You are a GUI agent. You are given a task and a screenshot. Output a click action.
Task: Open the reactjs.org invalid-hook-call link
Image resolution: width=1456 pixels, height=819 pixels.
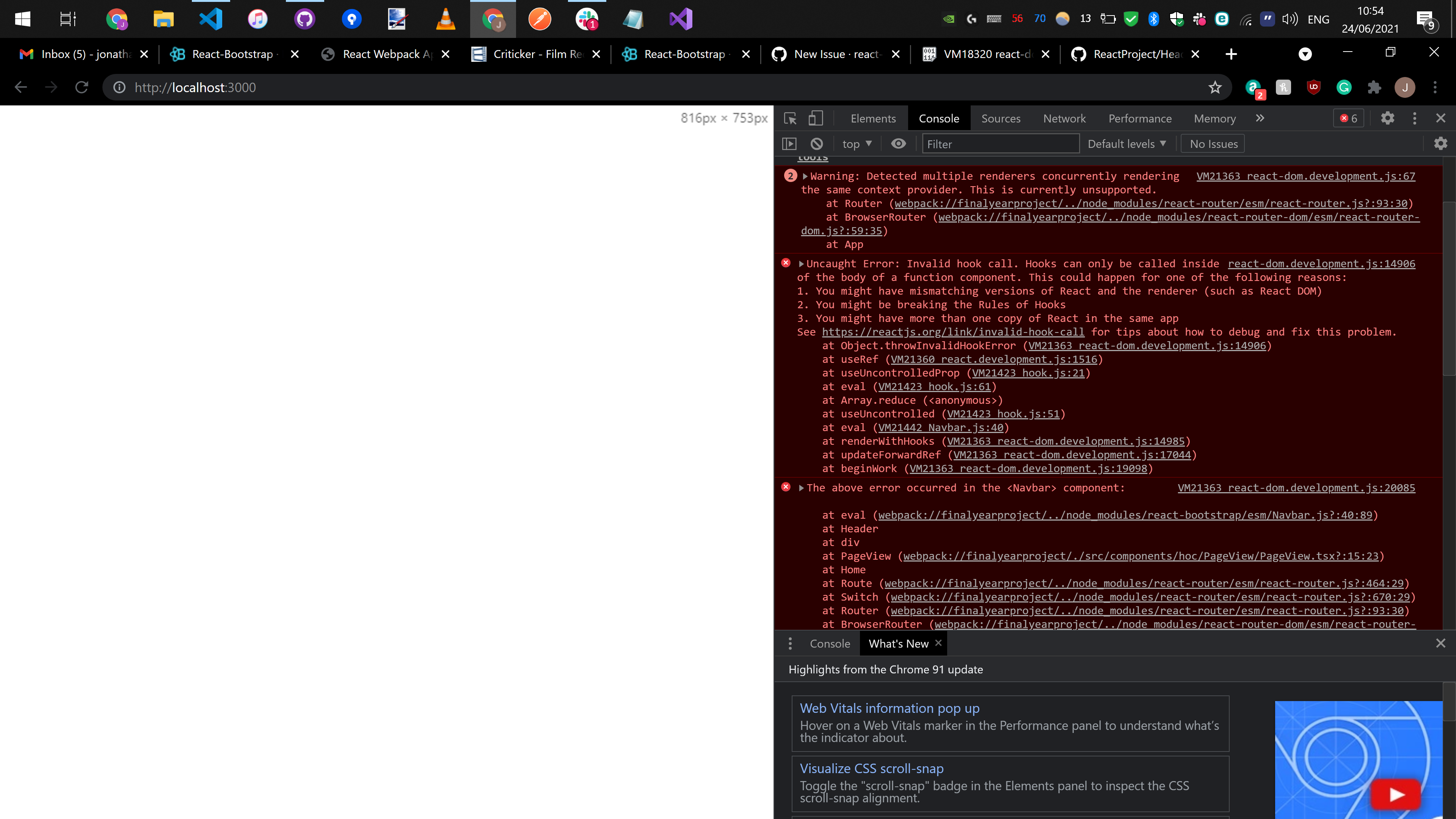pos(953,332)
